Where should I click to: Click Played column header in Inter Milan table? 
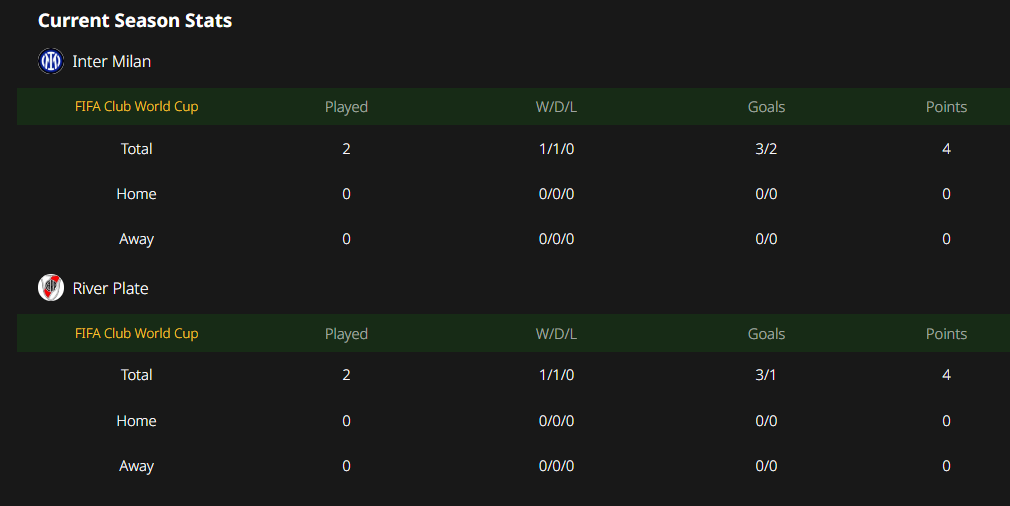347,107
